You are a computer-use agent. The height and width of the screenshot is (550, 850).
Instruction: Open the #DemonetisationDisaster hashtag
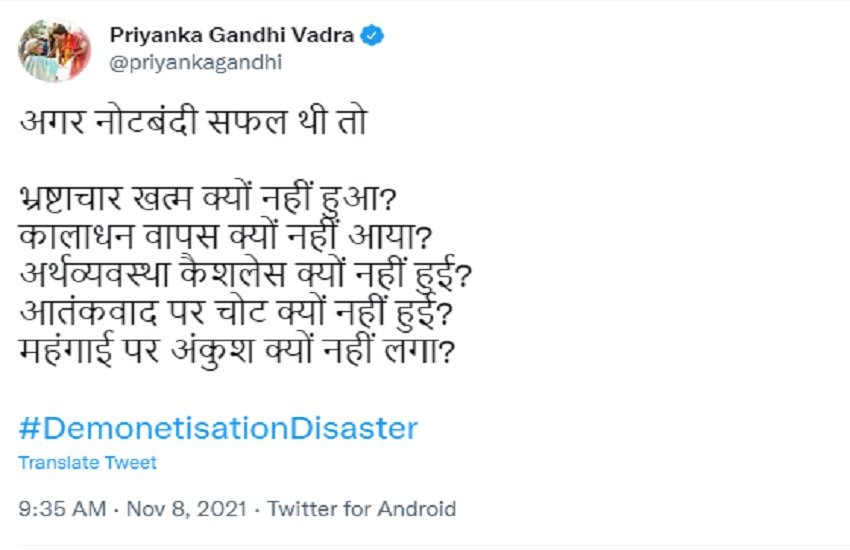[218, 428]
